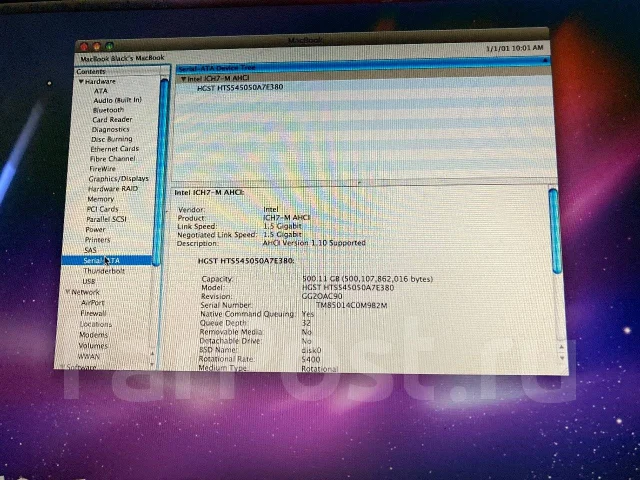Select USB in Contents list
Image resolution: width=640 pixels, height=480 pixels.
tap(89, 281)
